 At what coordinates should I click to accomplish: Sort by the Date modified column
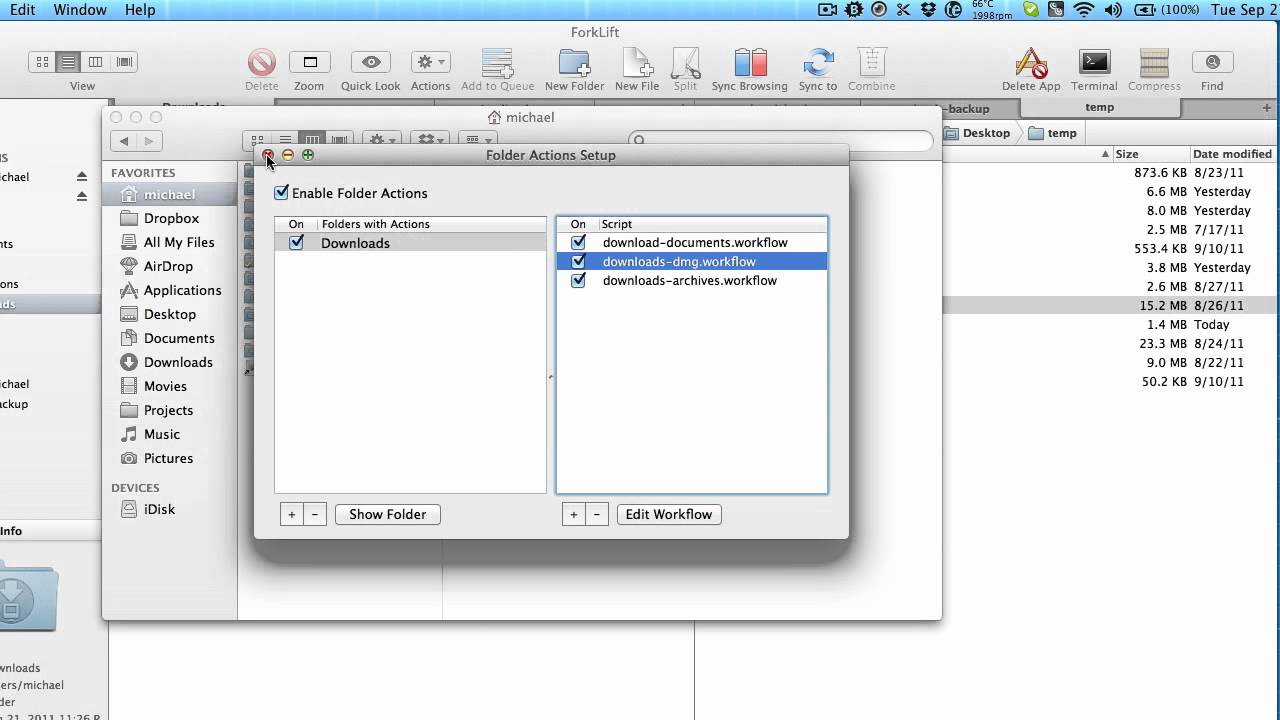click(1232, 154)
